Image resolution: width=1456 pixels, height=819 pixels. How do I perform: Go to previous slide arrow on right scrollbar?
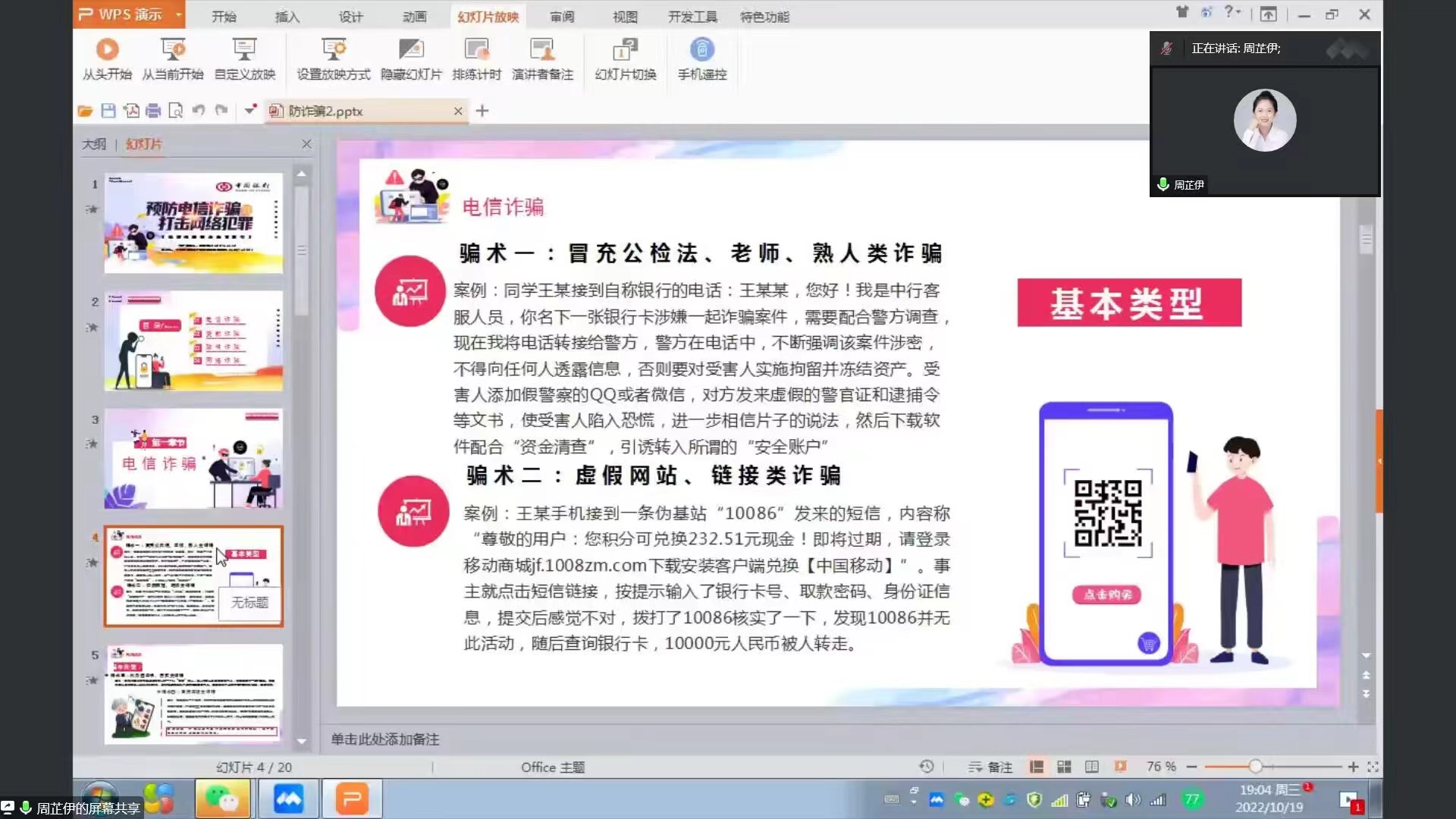1366,674
